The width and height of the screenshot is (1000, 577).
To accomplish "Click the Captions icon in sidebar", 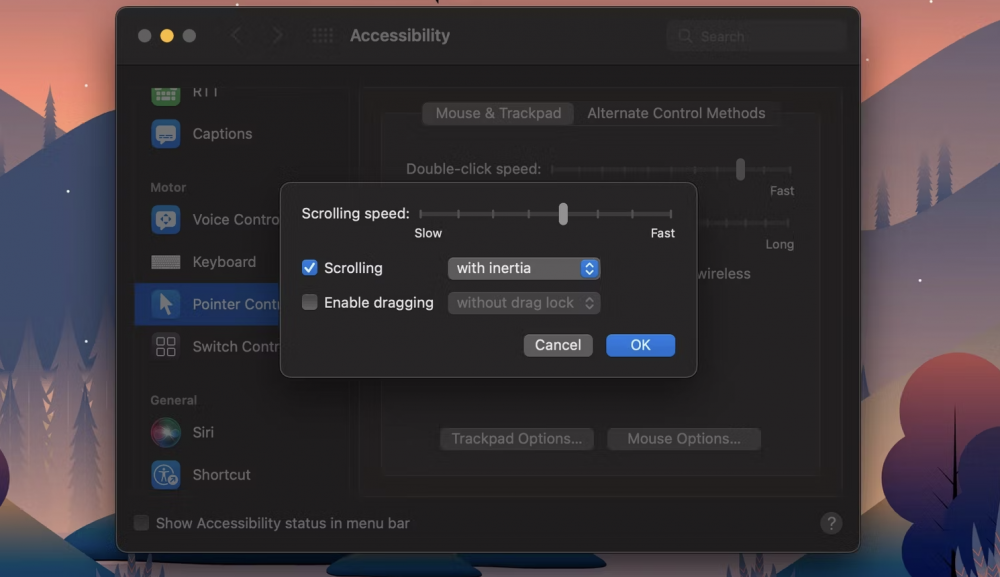I will coord(166,134).
